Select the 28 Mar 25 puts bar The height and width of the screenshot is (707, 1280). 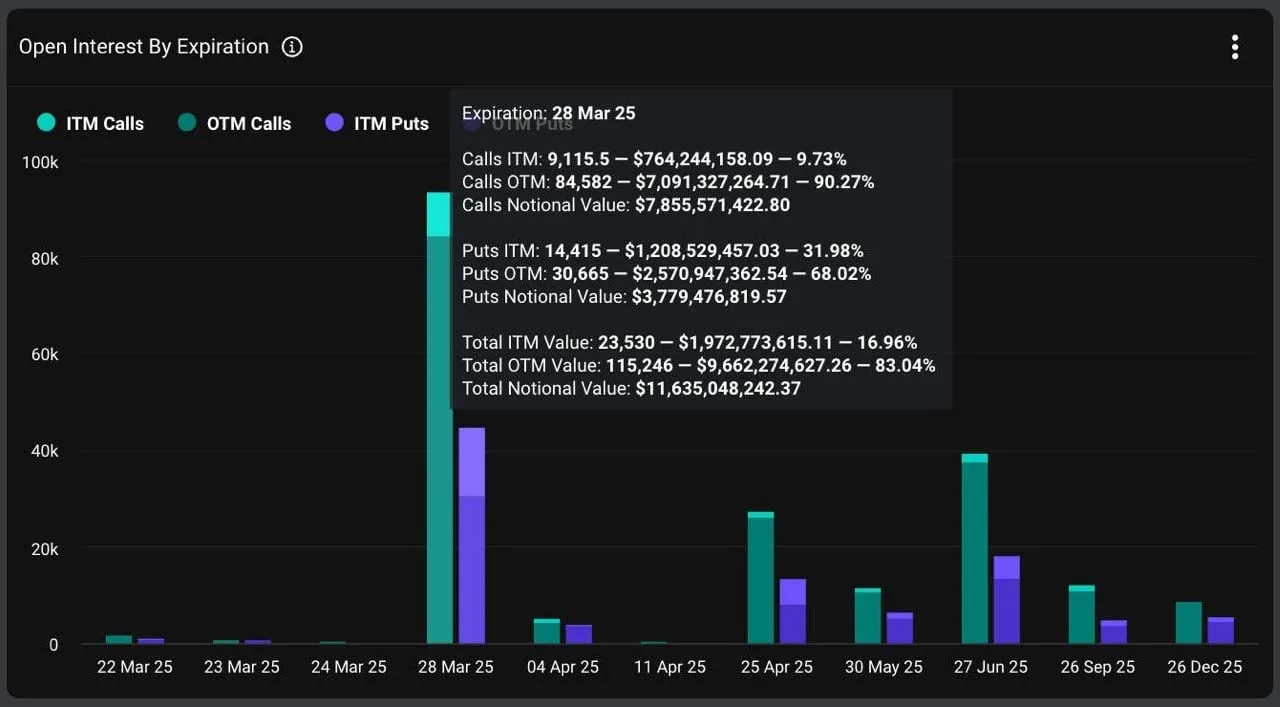(x=472, y=535)
